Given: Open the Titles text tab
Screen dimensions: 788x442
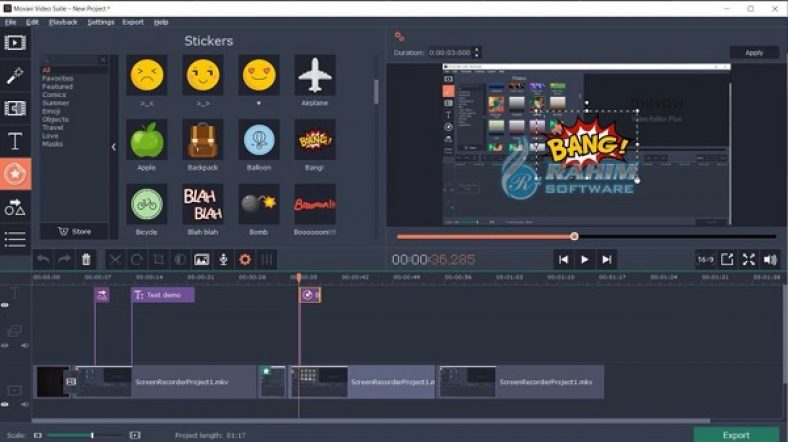Looking at the screenshot, I should (15, 141).
